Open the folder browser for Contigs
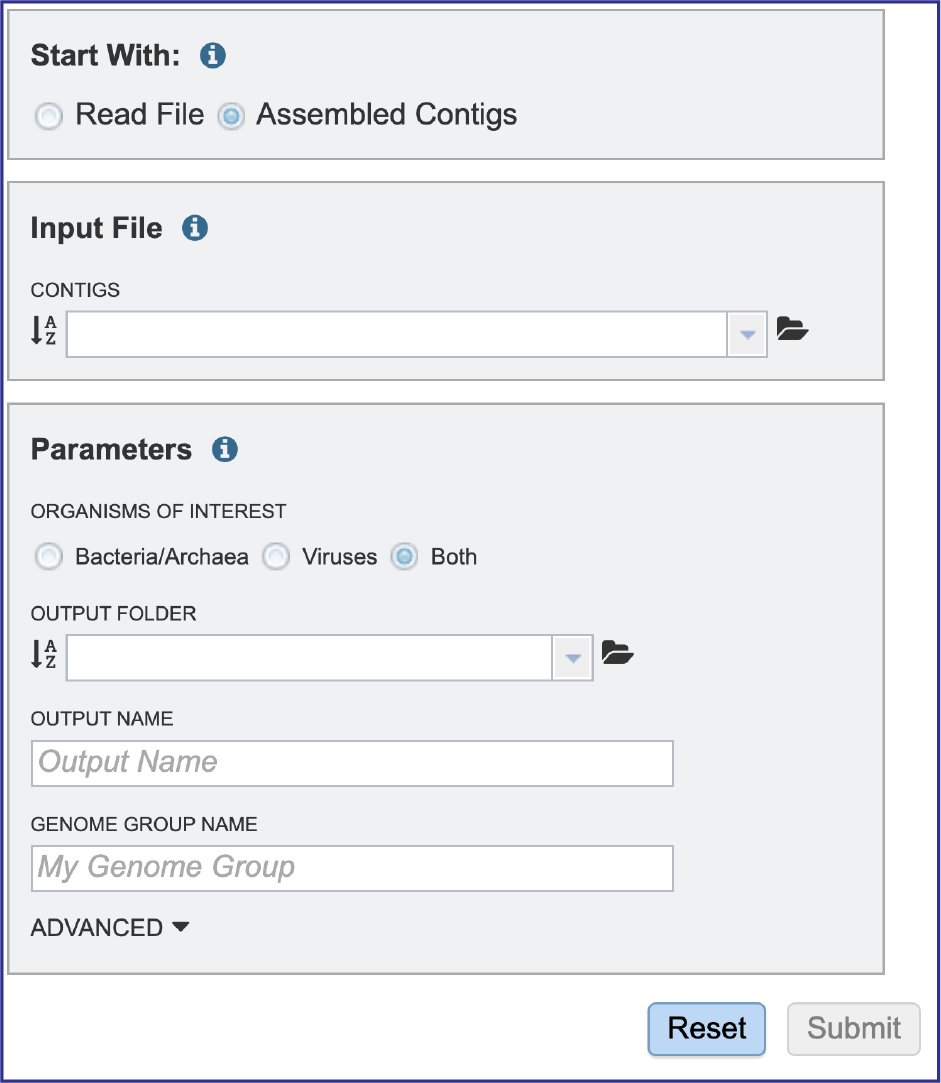Viewport: 941px width, 1083px height. click(x=792, y=329)
